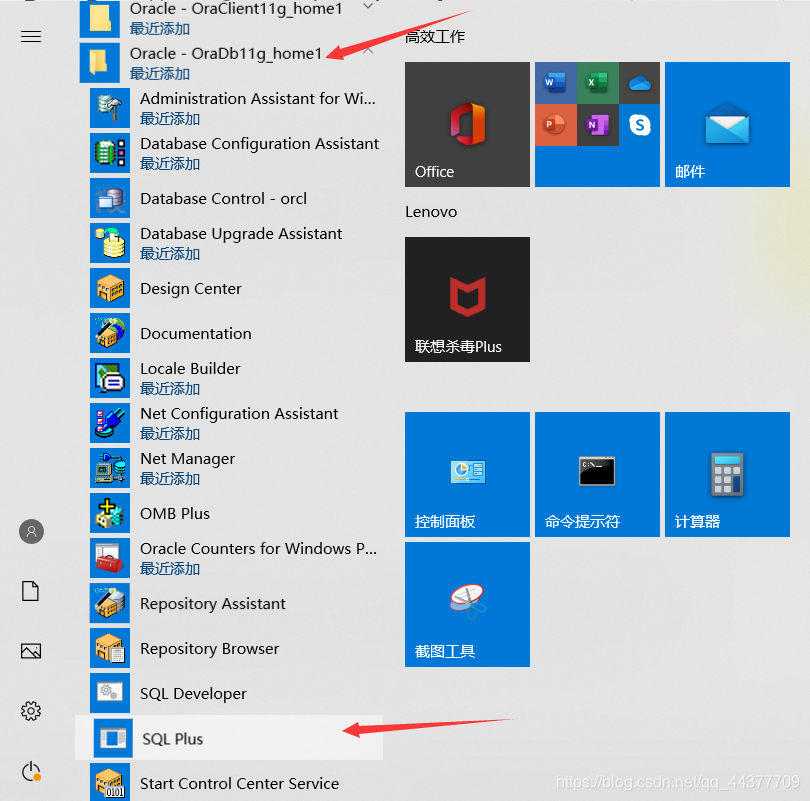Open the 命令提示符 tile

tap(597, 474)
